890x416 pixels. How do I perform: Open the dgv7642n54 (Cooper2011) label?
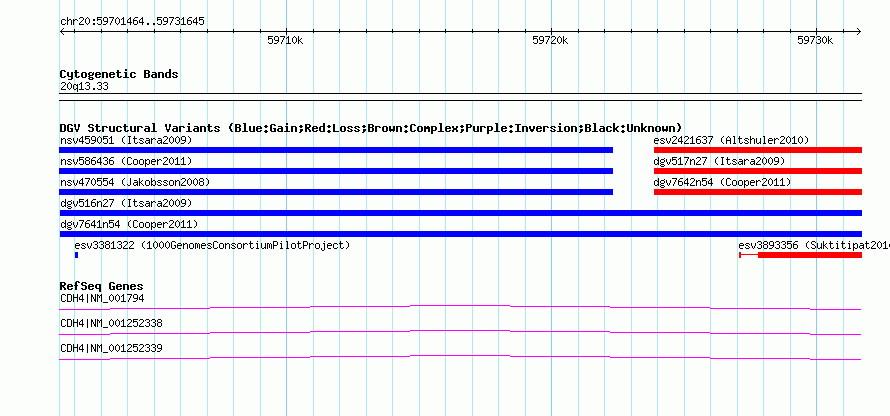click(x=722, y=182)
